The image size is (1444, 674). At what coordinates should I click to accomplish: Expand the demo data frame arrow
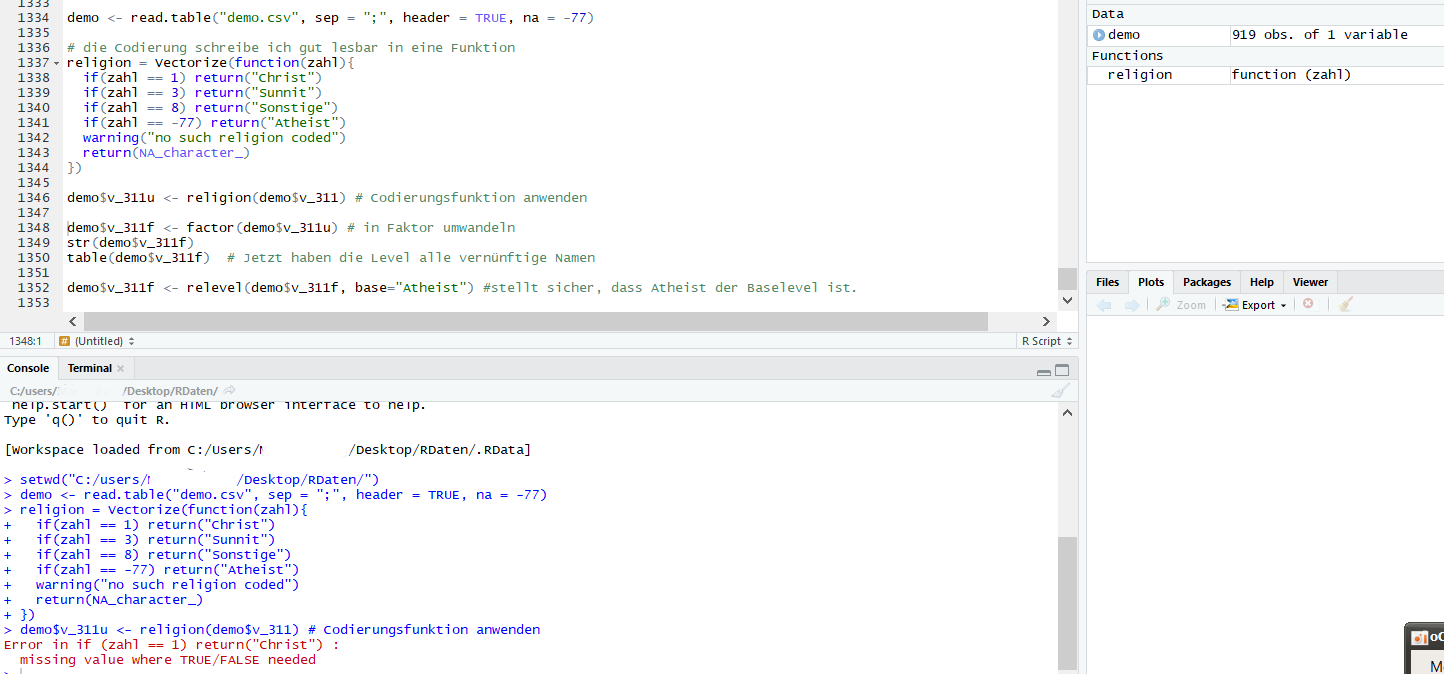point(1099,35)
